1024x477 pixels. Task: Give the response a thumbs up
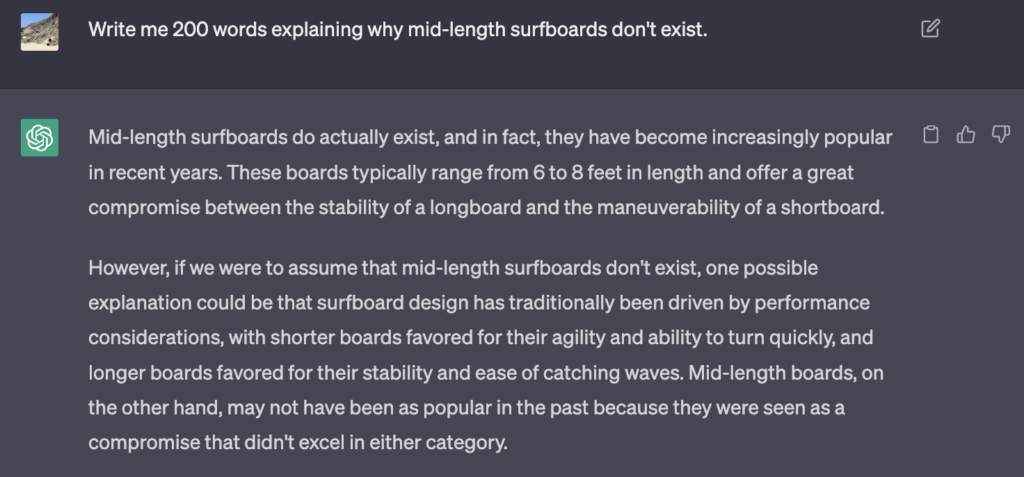(x=965, y=135)
